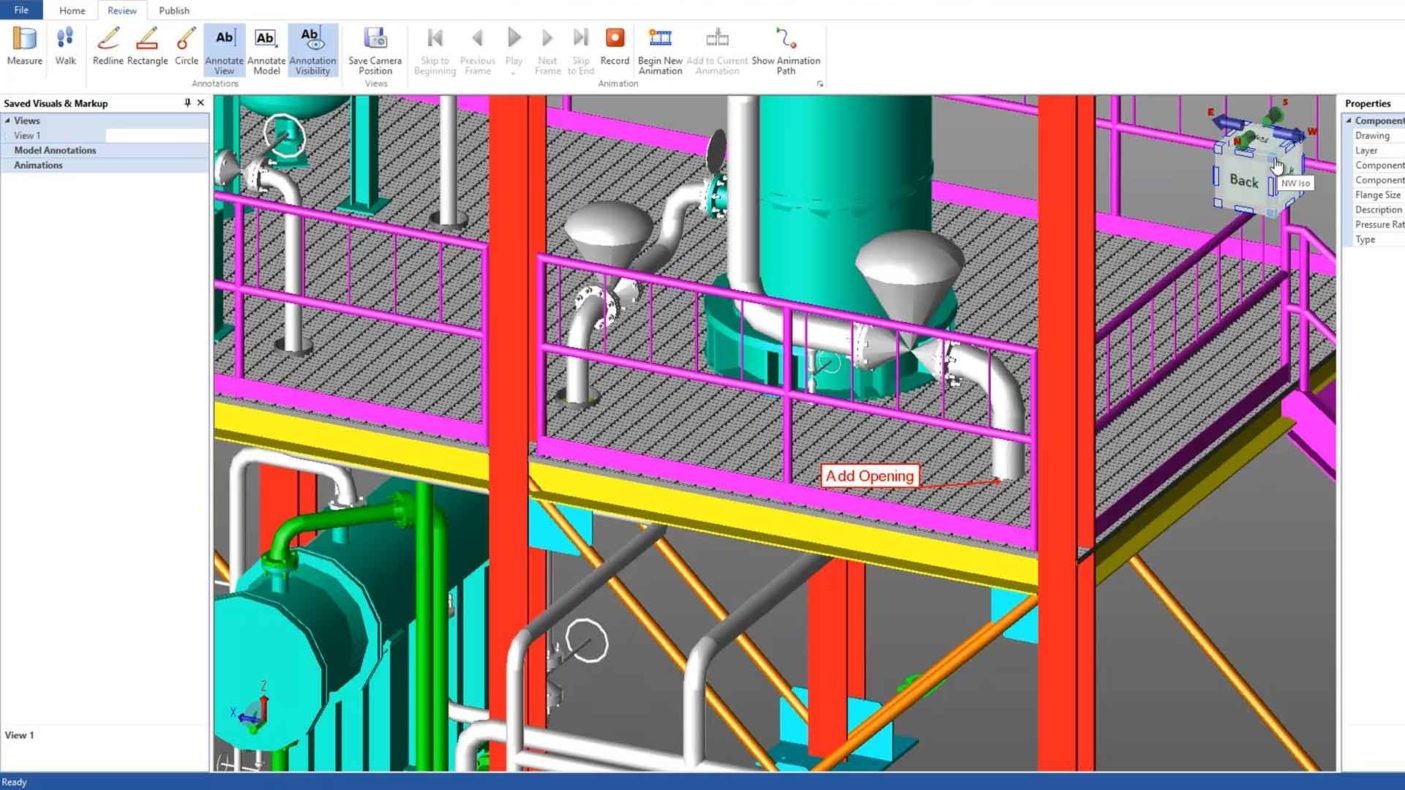The height and width of the screenshot is (790, 1405).
Task: Start recording with the Record button
Action: tap(615, 46)
